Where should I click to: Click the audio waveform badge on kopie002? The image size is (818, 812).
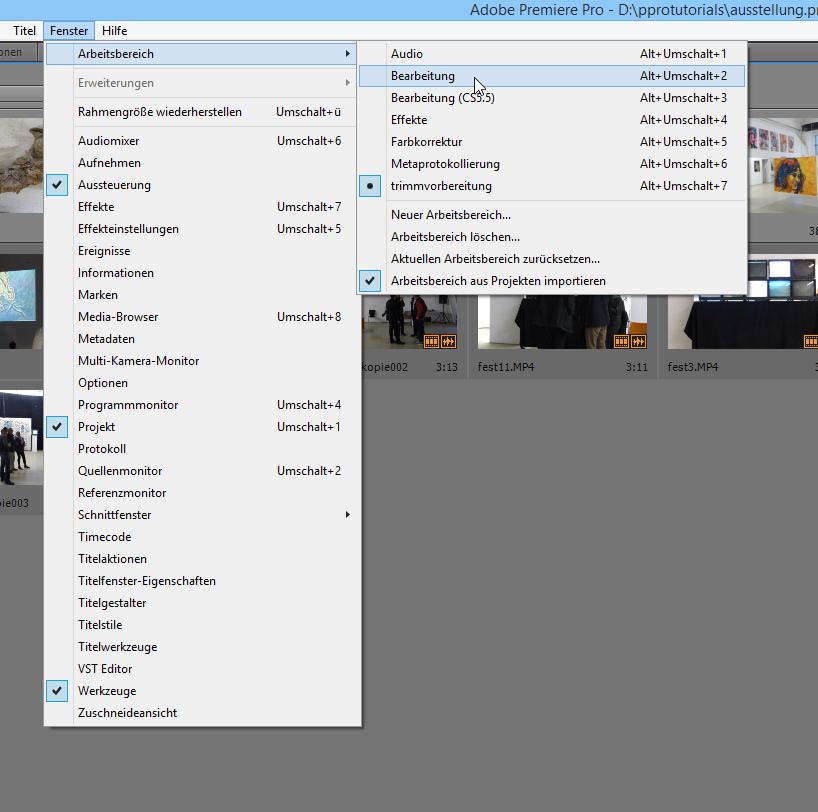[x=449, y=342]
